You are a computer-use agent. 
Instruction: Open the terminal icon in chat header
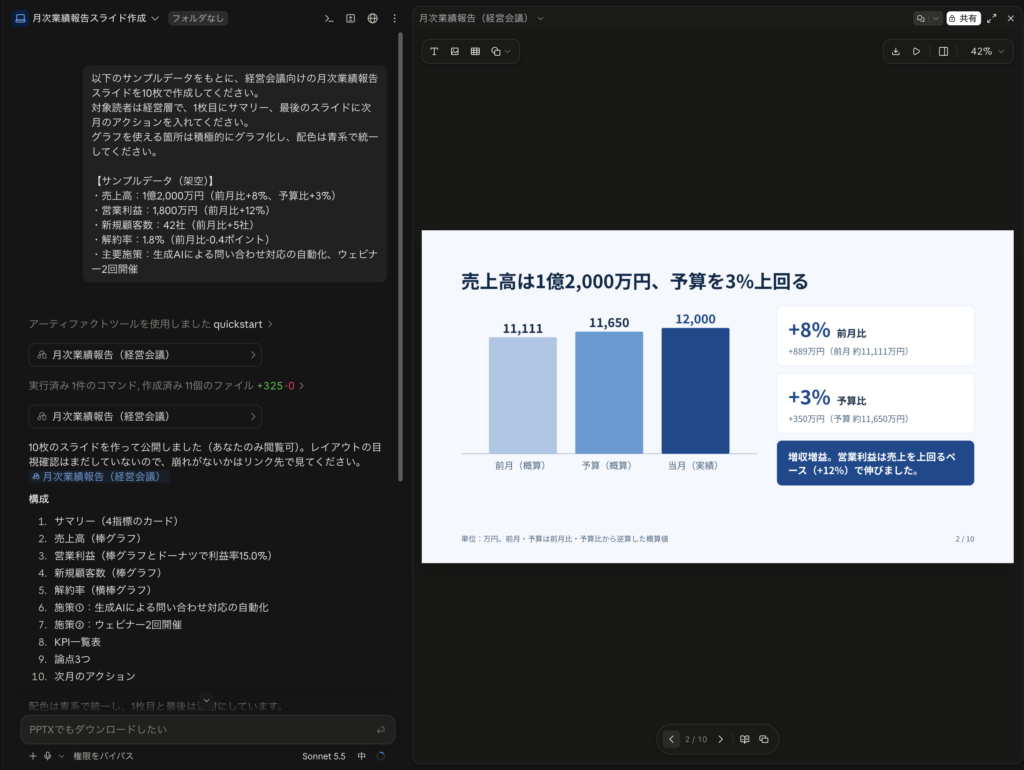click(x=329, y=18)
